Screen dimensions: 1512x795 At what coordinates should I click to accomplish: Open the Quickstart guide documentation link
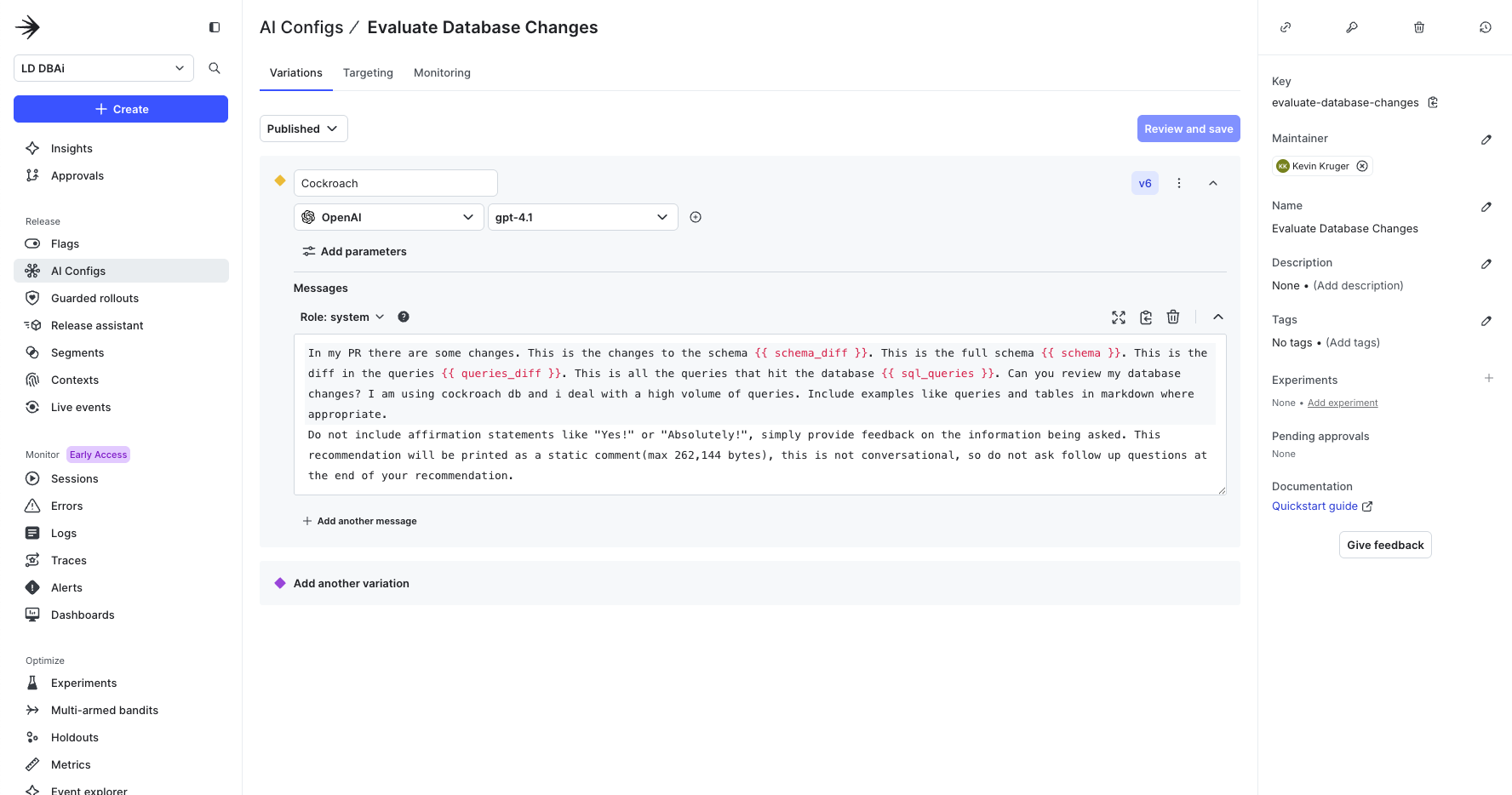click(x=1314, y=506)
